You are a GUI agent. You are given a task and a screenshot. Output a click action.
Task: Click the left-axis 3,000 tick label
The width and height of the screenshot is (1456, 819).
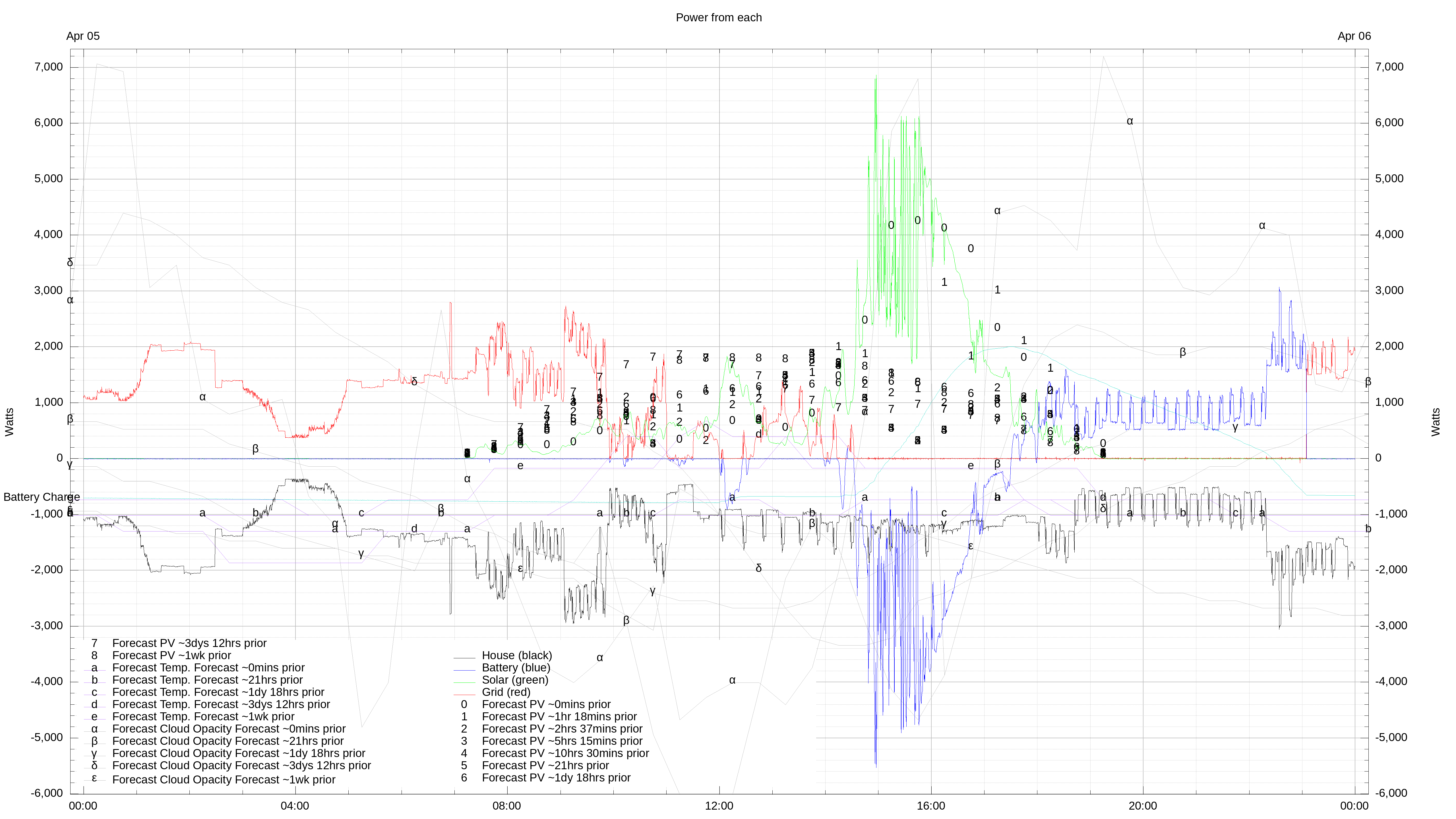(49, 291)
